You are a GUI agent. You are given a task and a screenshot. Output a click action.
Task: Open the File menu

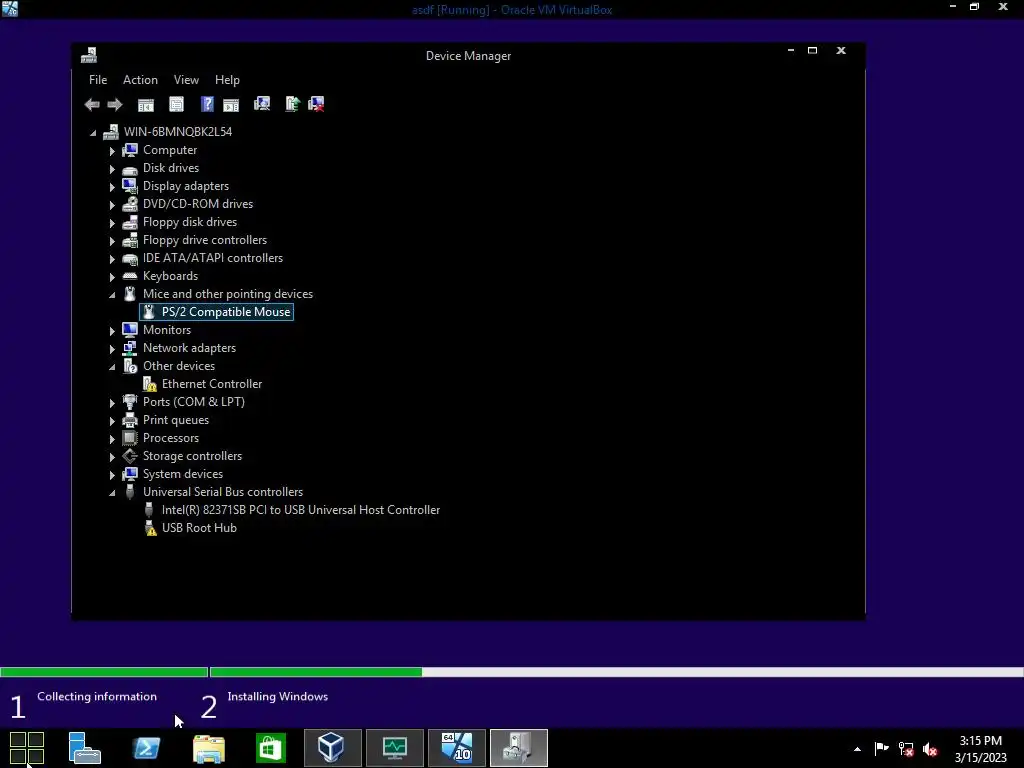[98, 80]
